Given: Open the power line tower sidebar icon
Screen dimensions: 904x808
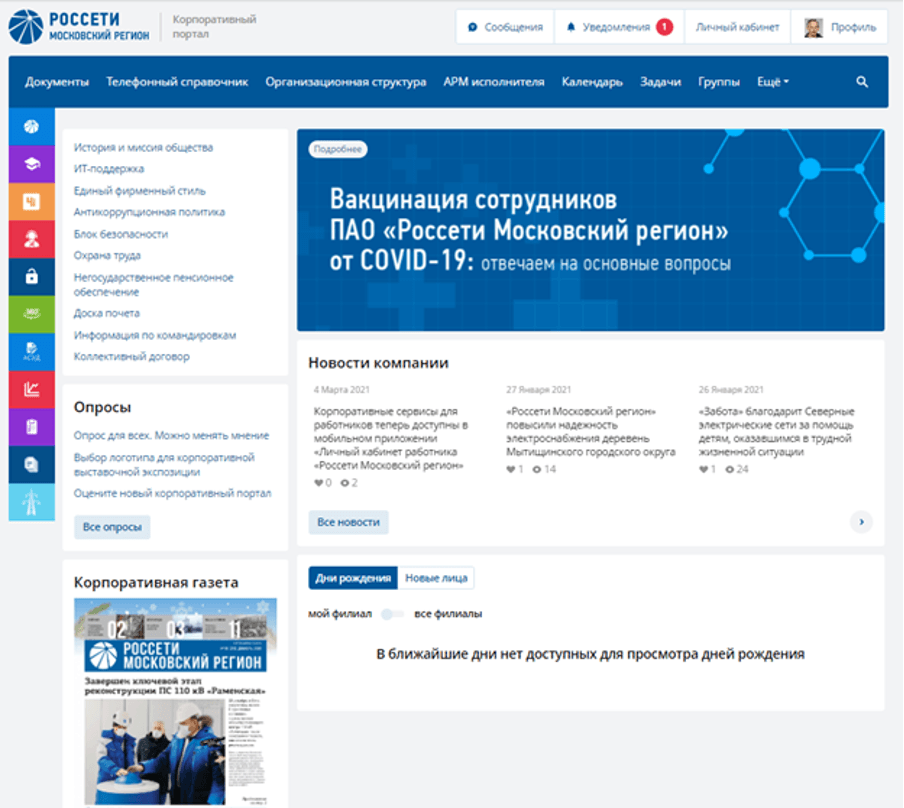Looking at the screenshot, I should 32,502.
